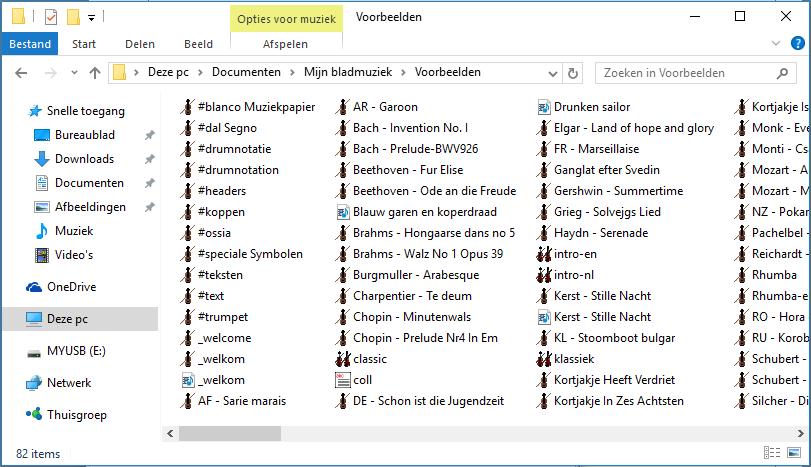Viewport: 811px width, 467px height.
Task: Select the coll file icon
Action: 342,380
